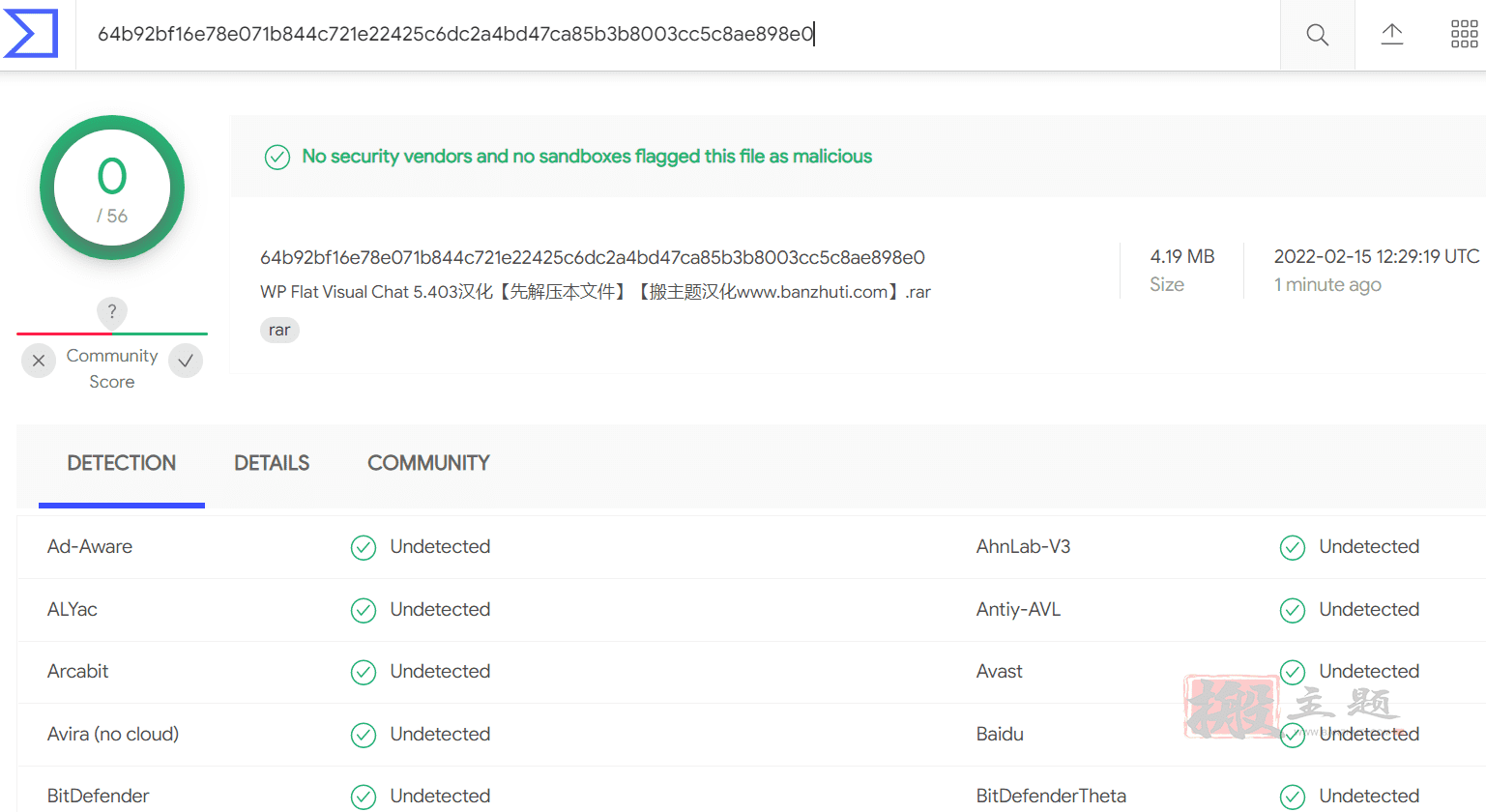Click the search magnifier icon

1317,35
